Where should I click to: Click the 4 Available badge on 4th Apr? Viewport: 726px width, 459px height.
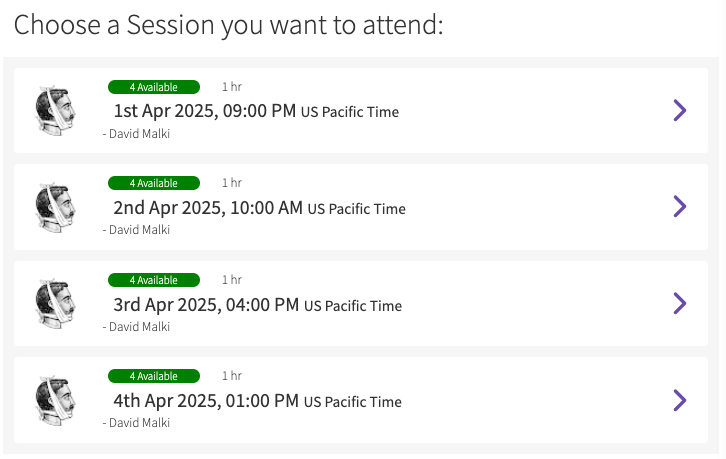point(154,376)
